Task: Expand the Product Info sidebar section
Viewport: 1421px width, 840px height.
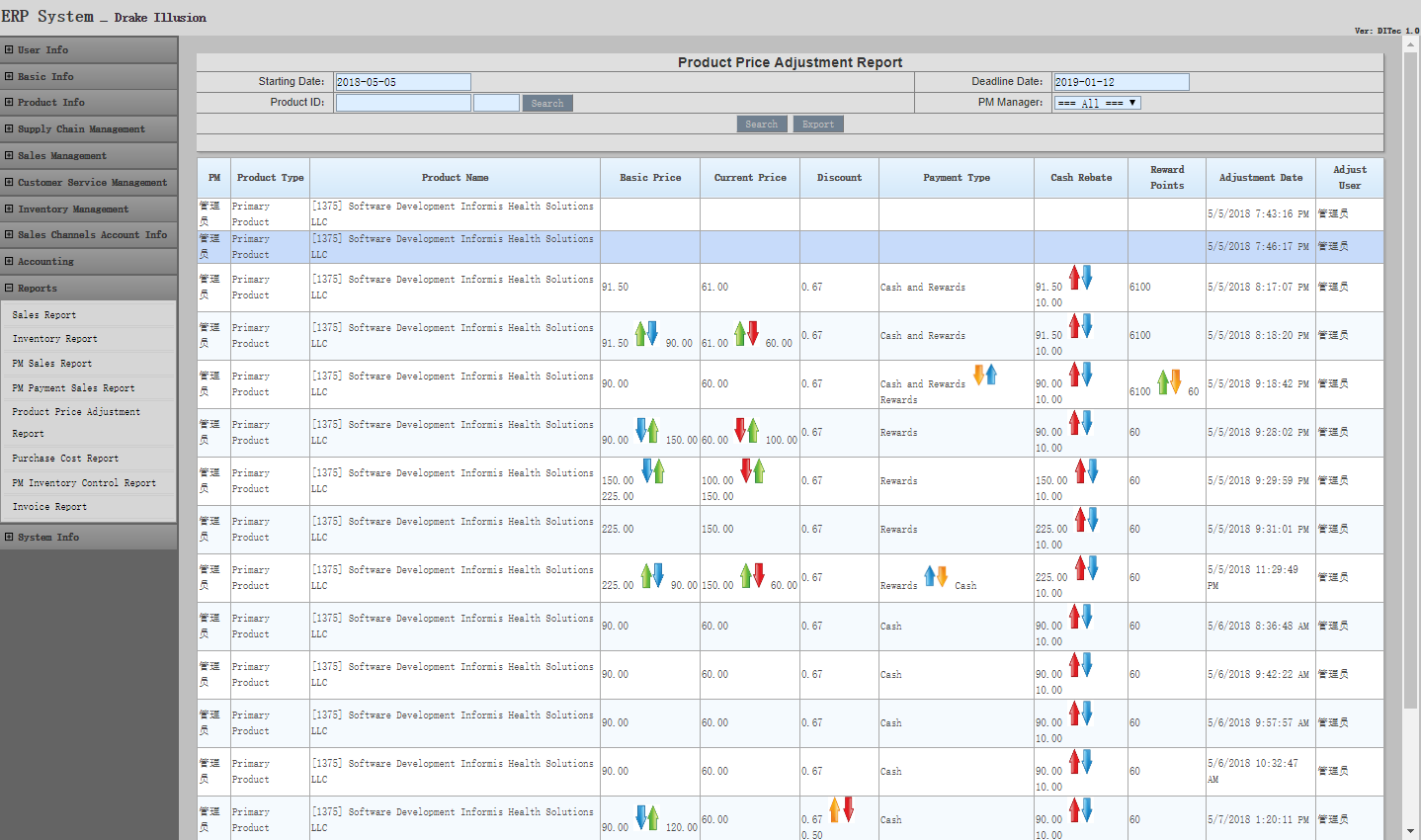Action: click(89, 102)
